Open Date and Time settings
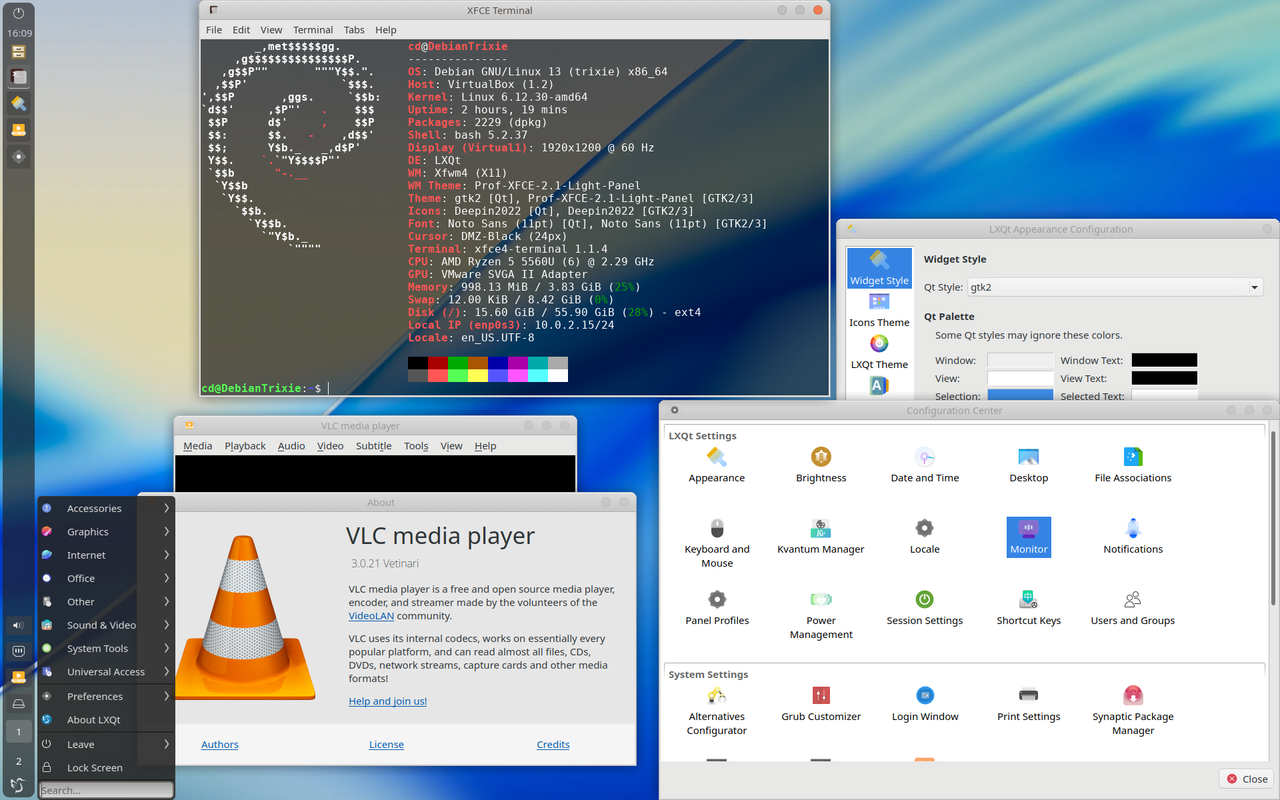The image size is (1280, 800). pyautogui.click(x=925, y=465)
